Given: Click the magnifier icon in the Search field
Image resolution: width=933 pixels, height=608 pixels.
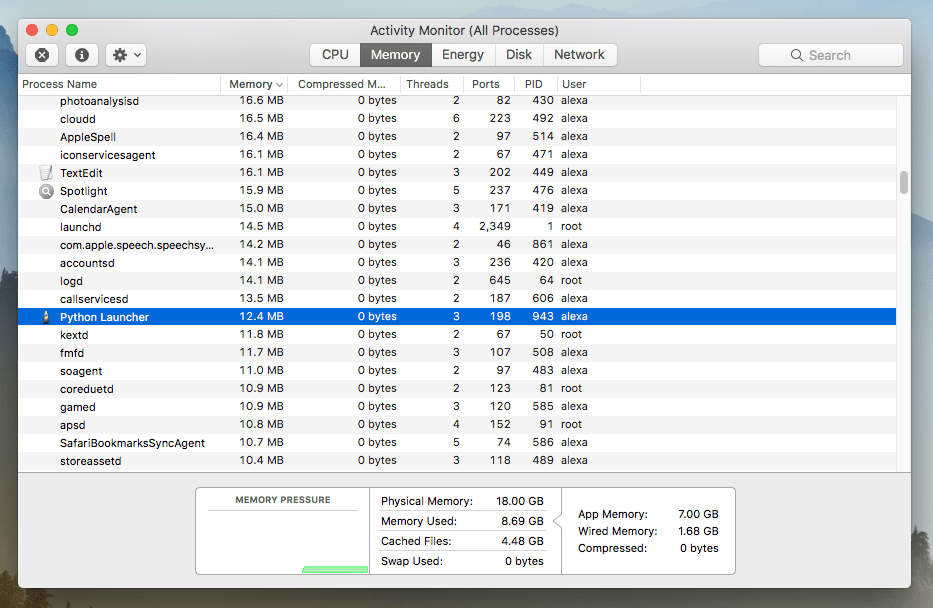Looking at the screenshot, I should pyautogui.click(x=795, y=54).
